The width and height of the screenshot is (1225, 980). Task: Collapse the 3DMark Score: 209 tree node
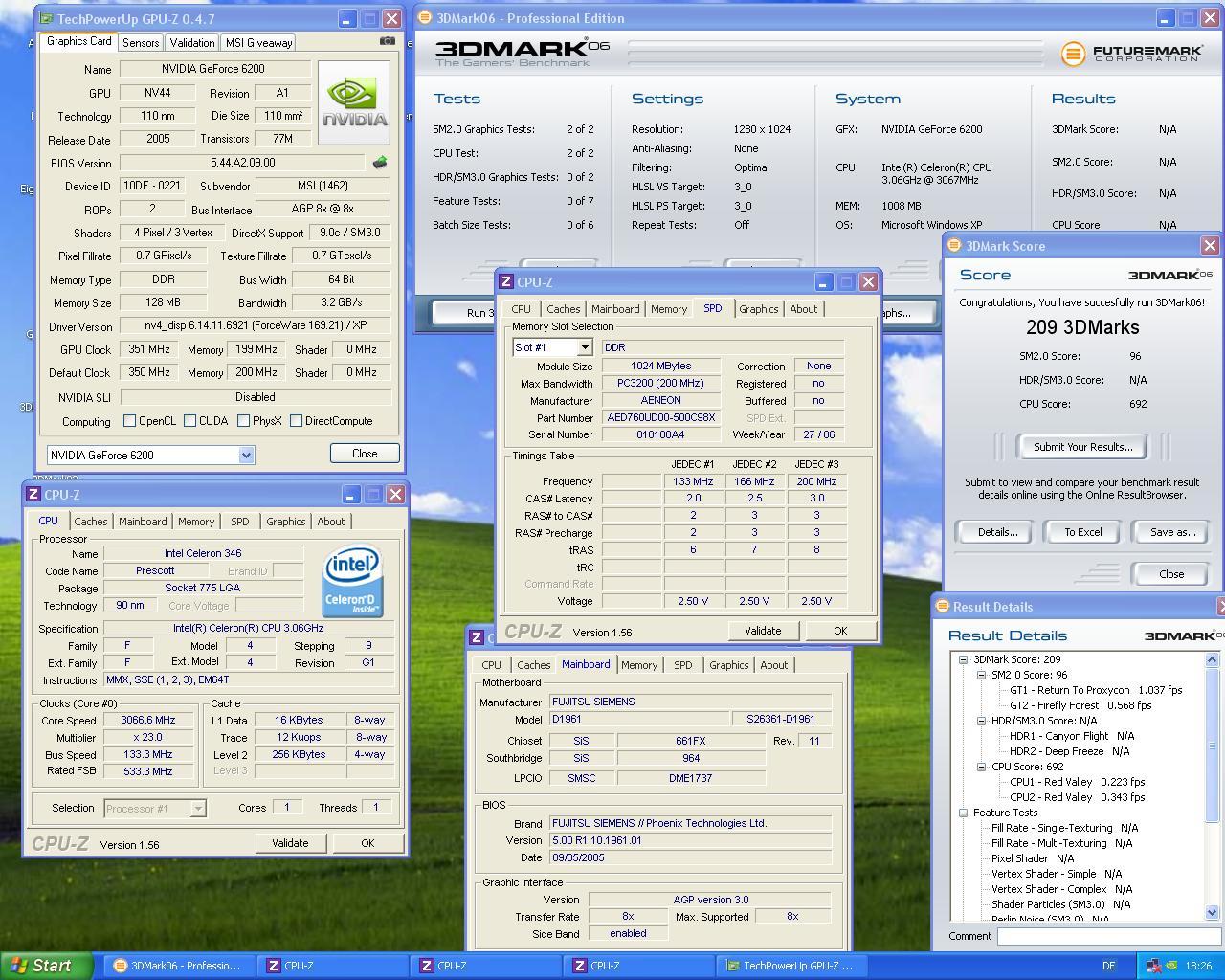click(x=963, y=659)
